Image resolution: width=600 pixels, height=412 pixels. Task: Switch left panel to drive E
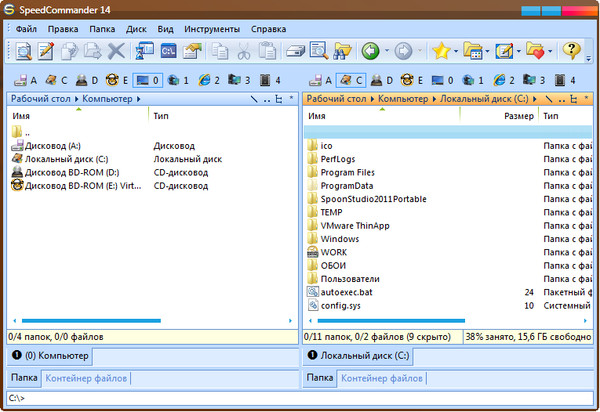click(115, 79)
